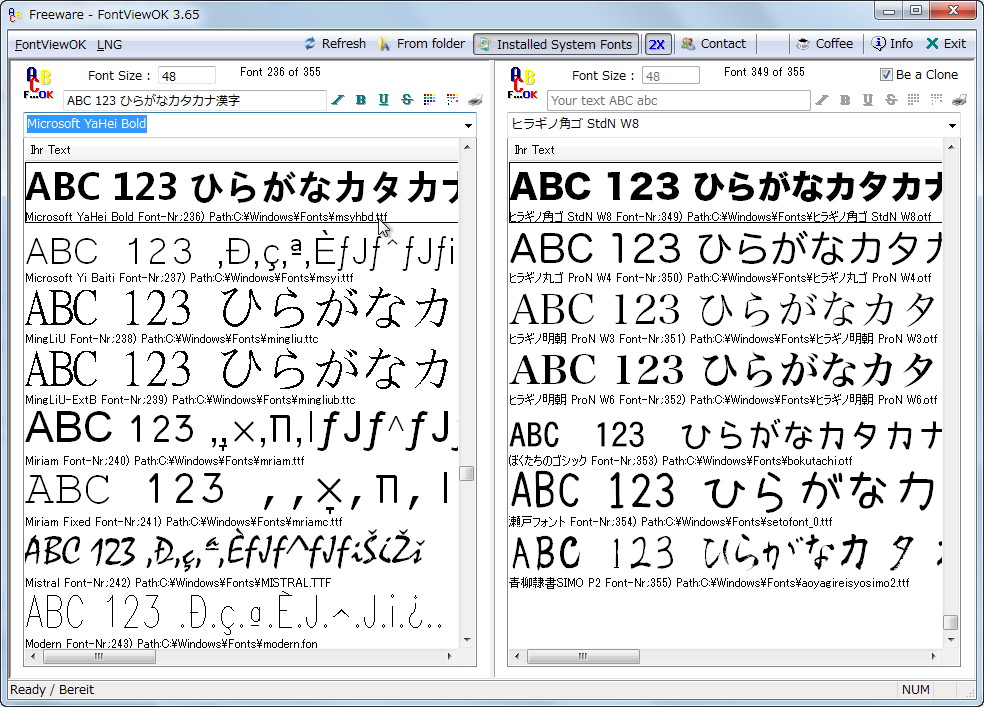Screen dimensions: 984x707
Task: Uncheck the Be a Clone checkbox
Action: [x=885, y=74]
